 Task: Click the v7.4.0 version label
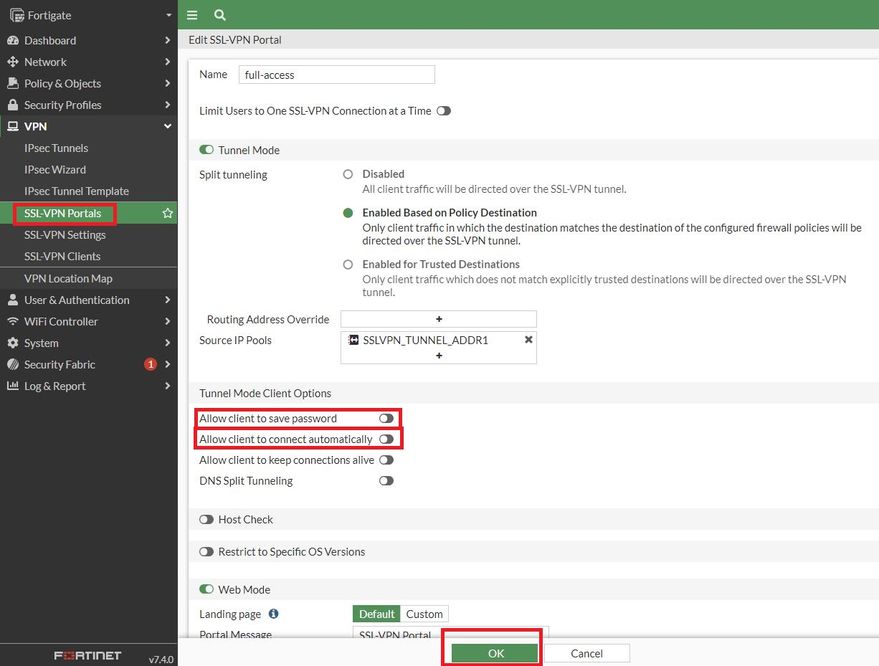coord(161,659)
